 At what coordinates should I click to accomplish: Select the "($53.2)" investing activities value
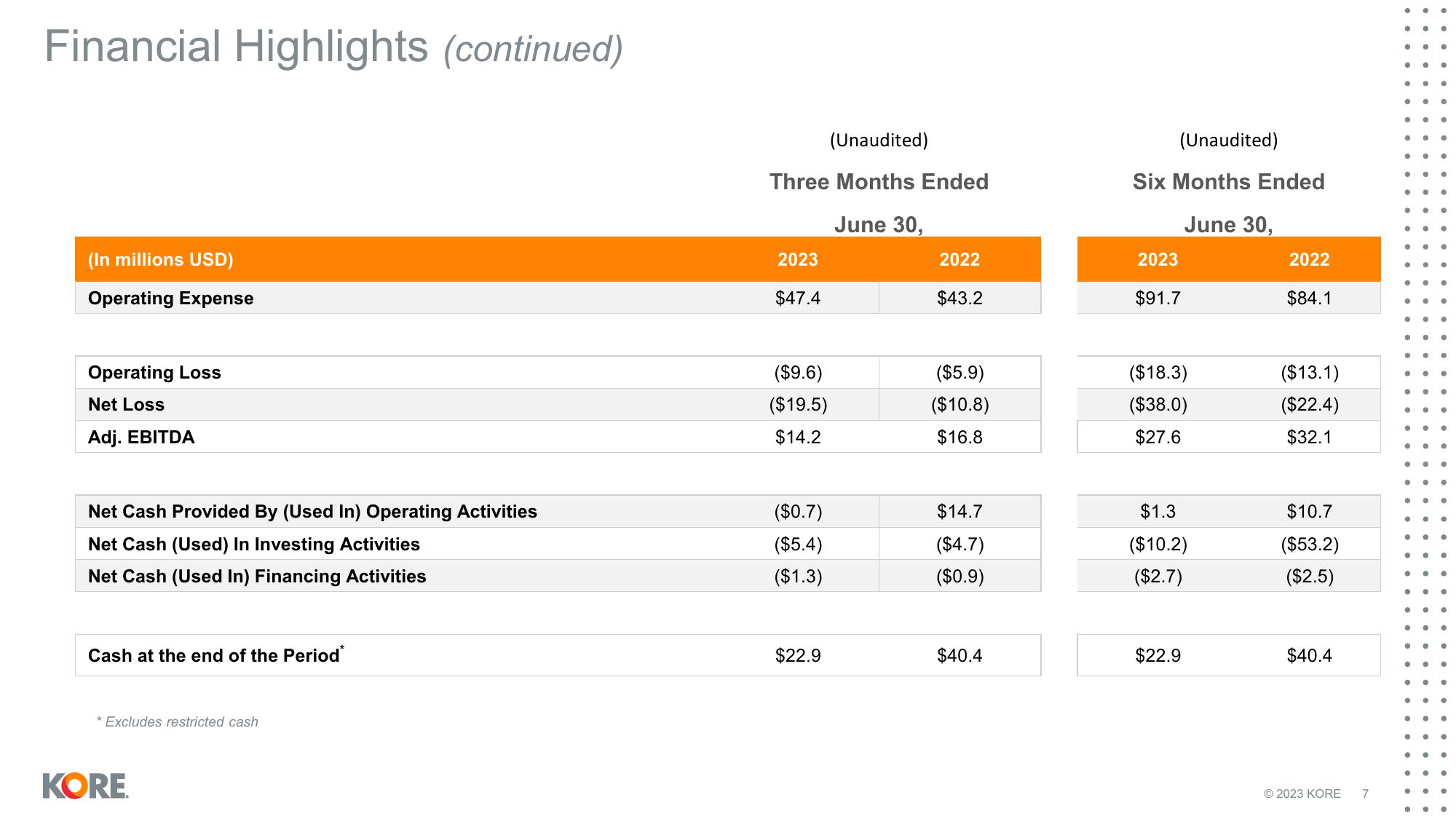[x=1309, y=545]
